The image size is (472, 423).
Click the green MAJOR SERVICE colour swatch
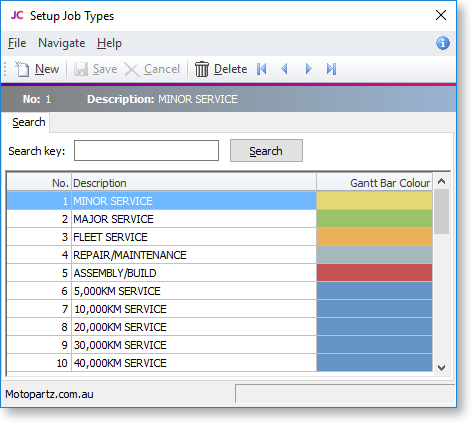click(x=374, y=219)
